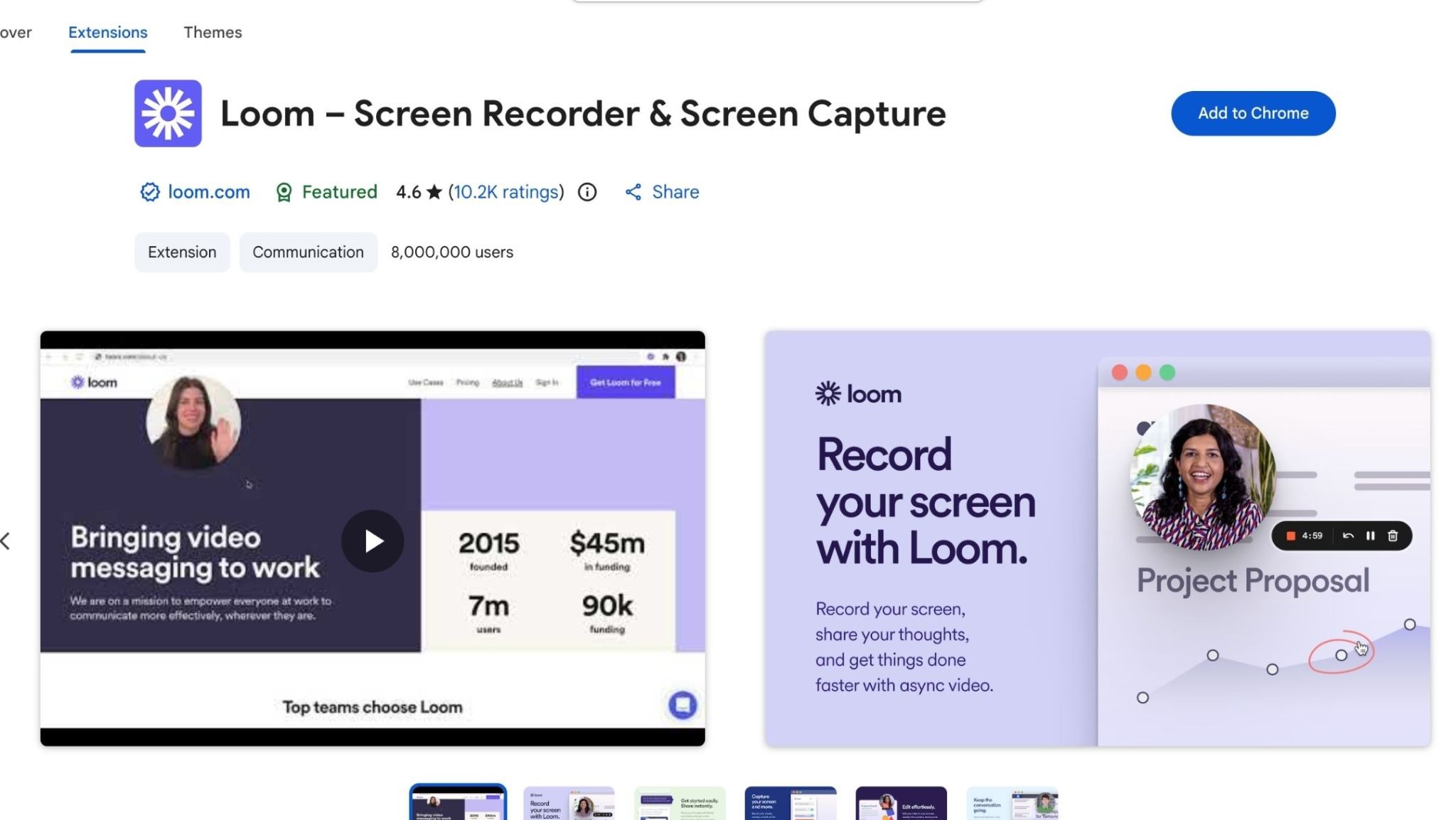
Task: Switch to the Themes tab
Action: pyautogui.click(x=213, y=33)
